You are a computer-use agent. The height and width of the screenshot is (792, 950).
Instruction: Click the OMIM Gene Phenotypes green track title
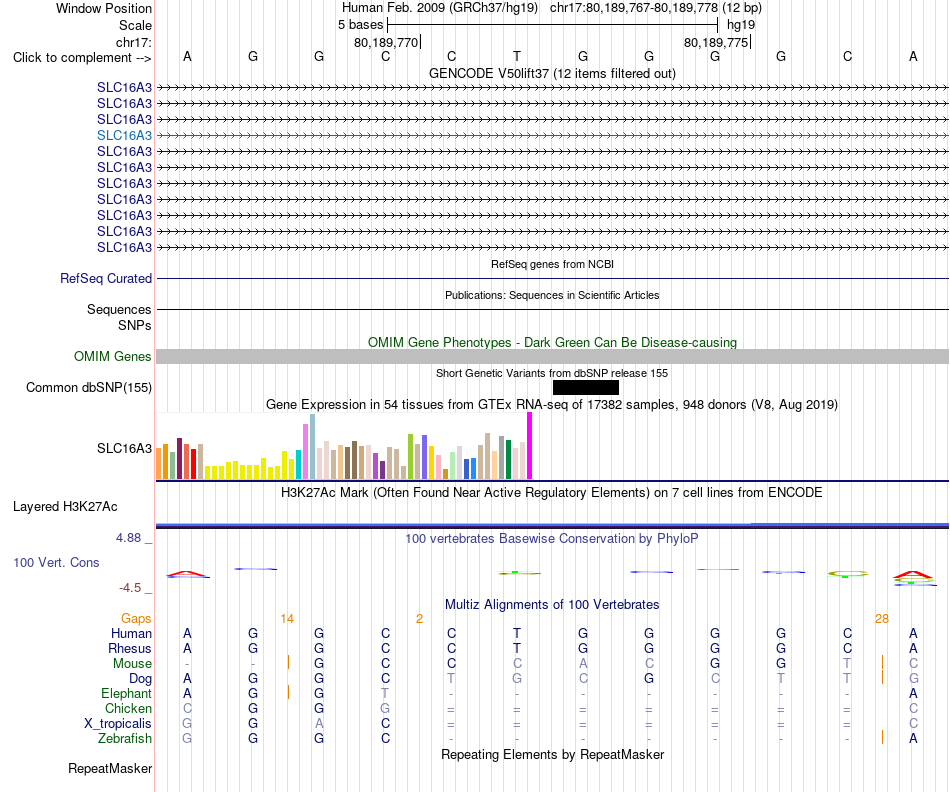(552, 342)
